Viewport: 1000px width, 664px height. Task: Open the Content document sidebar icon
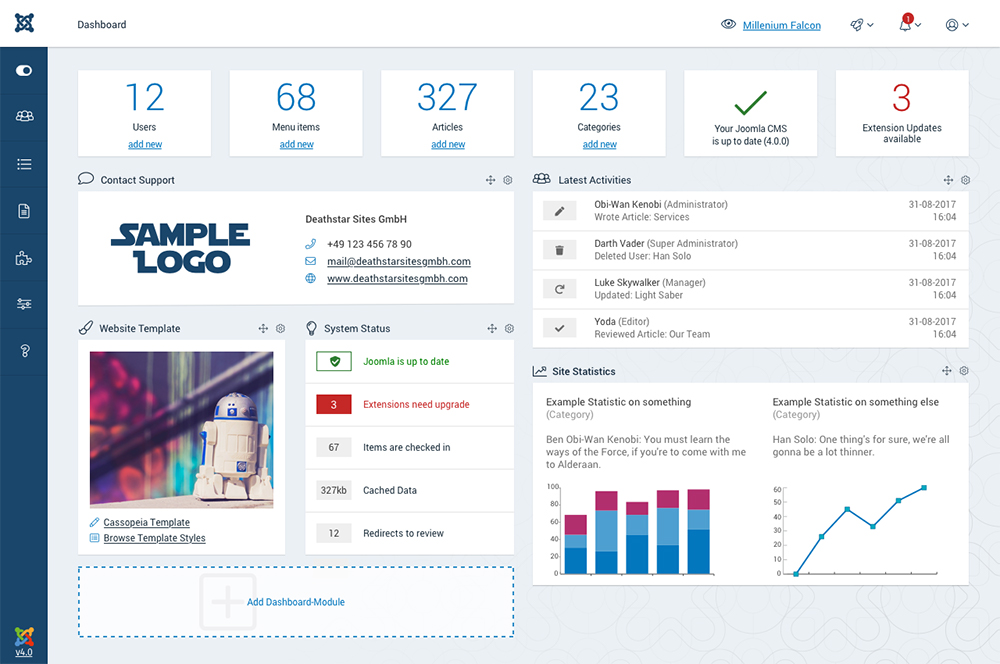[x=24, y=211]
